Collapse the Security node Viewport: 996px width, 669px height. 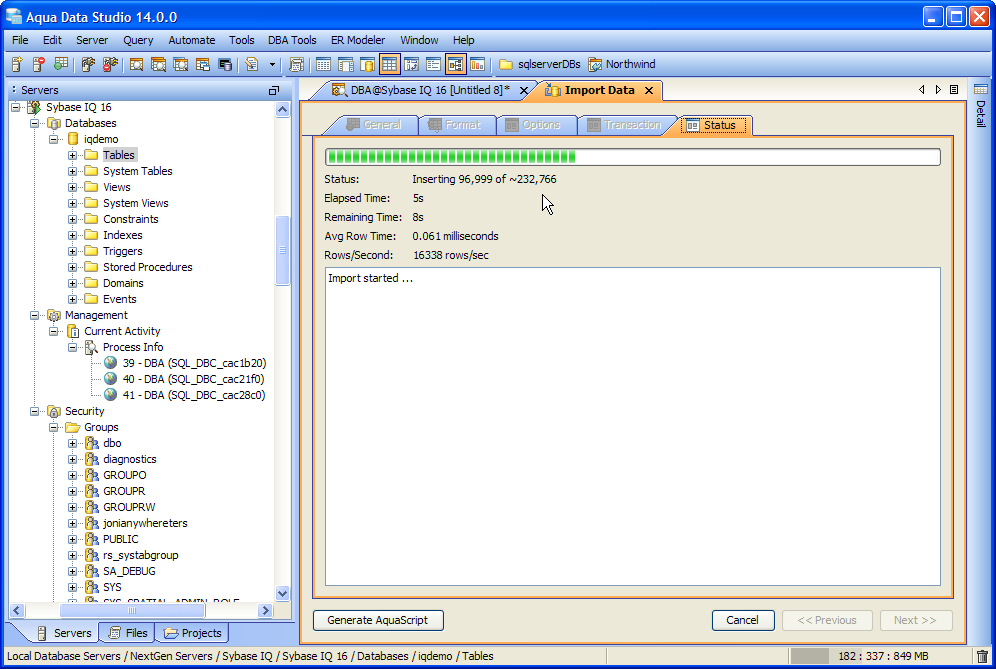[35, 411]
